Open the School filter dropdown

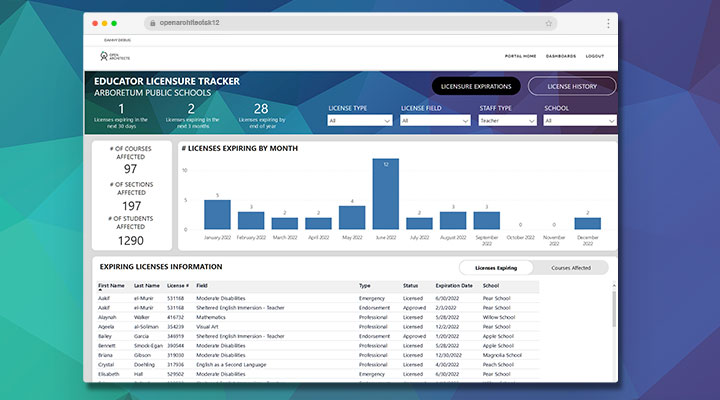(580, 120)
